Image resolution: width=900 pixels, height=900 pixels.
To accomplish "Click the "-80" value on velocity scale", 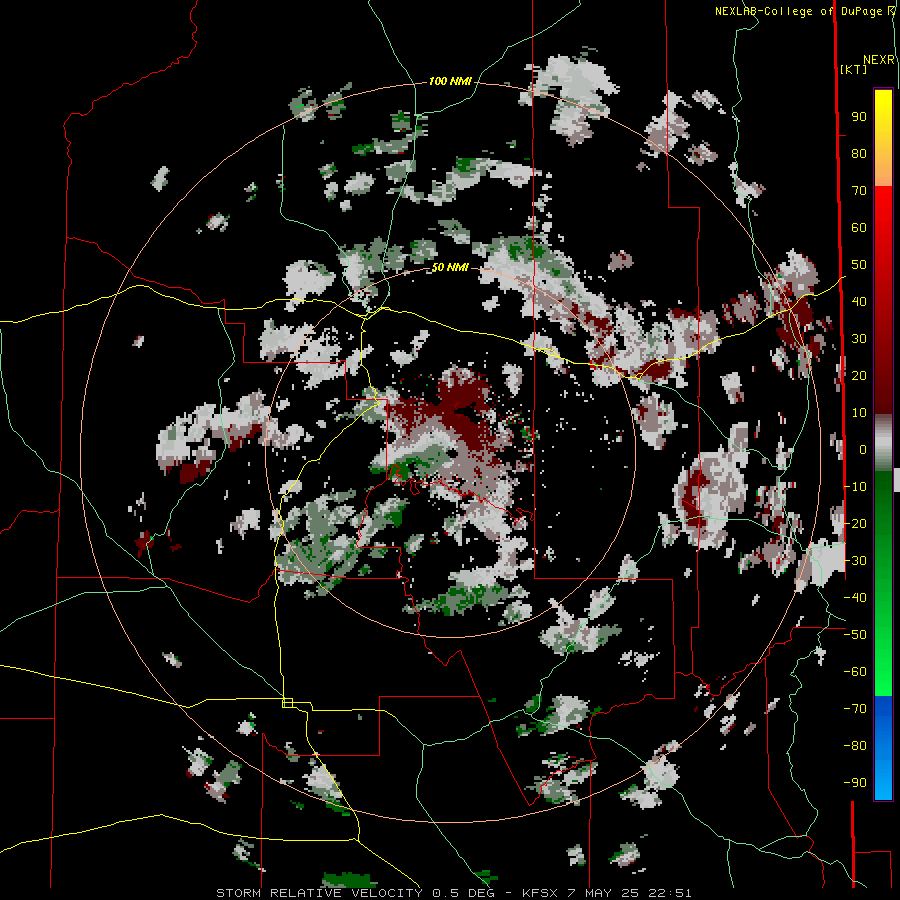I will click(x=855, y=746).
